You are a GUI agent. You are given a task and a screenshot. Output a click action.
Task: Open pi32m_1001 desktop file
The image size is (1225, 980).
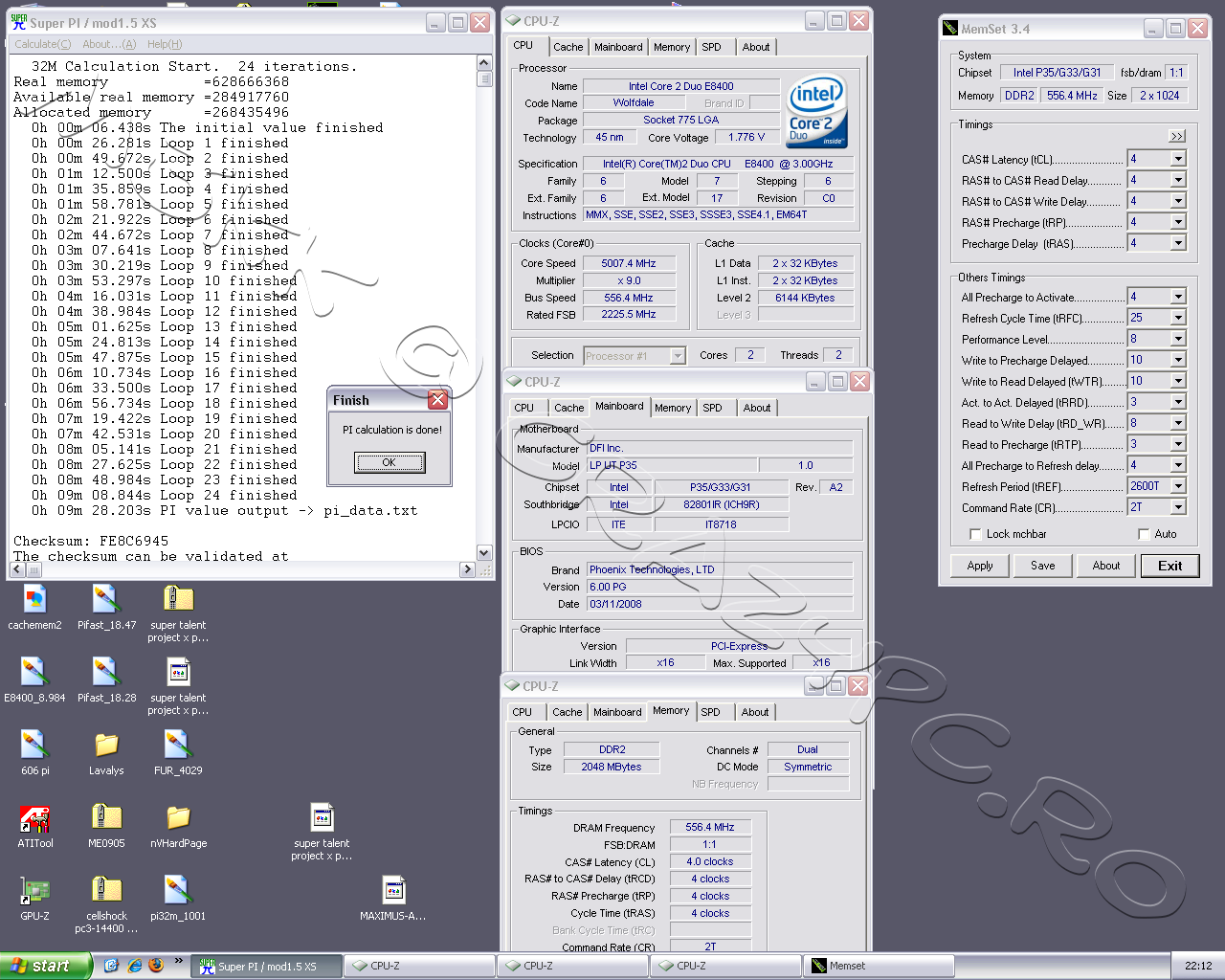(x=178, y=898)
